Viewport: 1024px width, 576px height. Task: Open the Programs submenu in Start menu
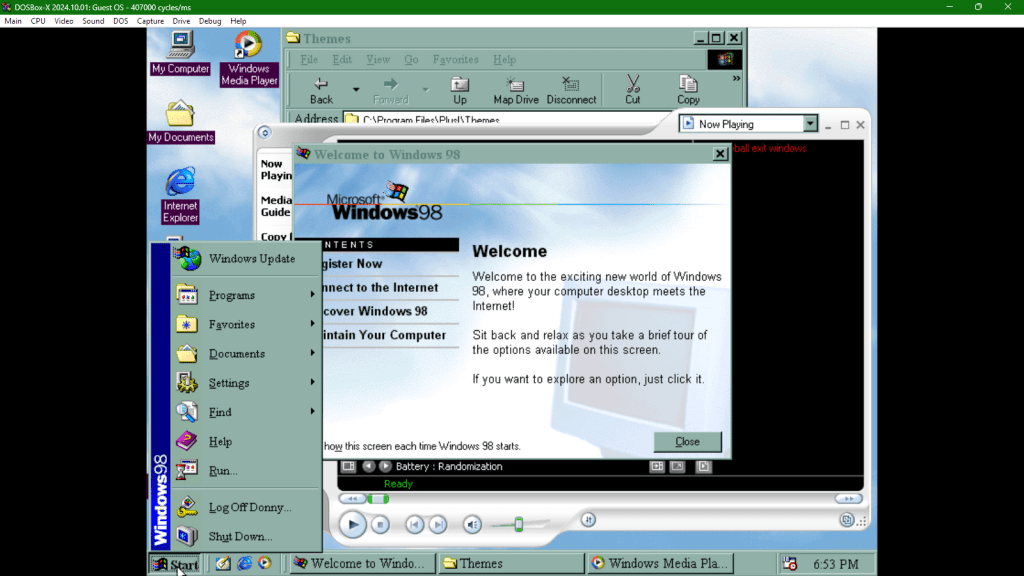click(232, 294)
